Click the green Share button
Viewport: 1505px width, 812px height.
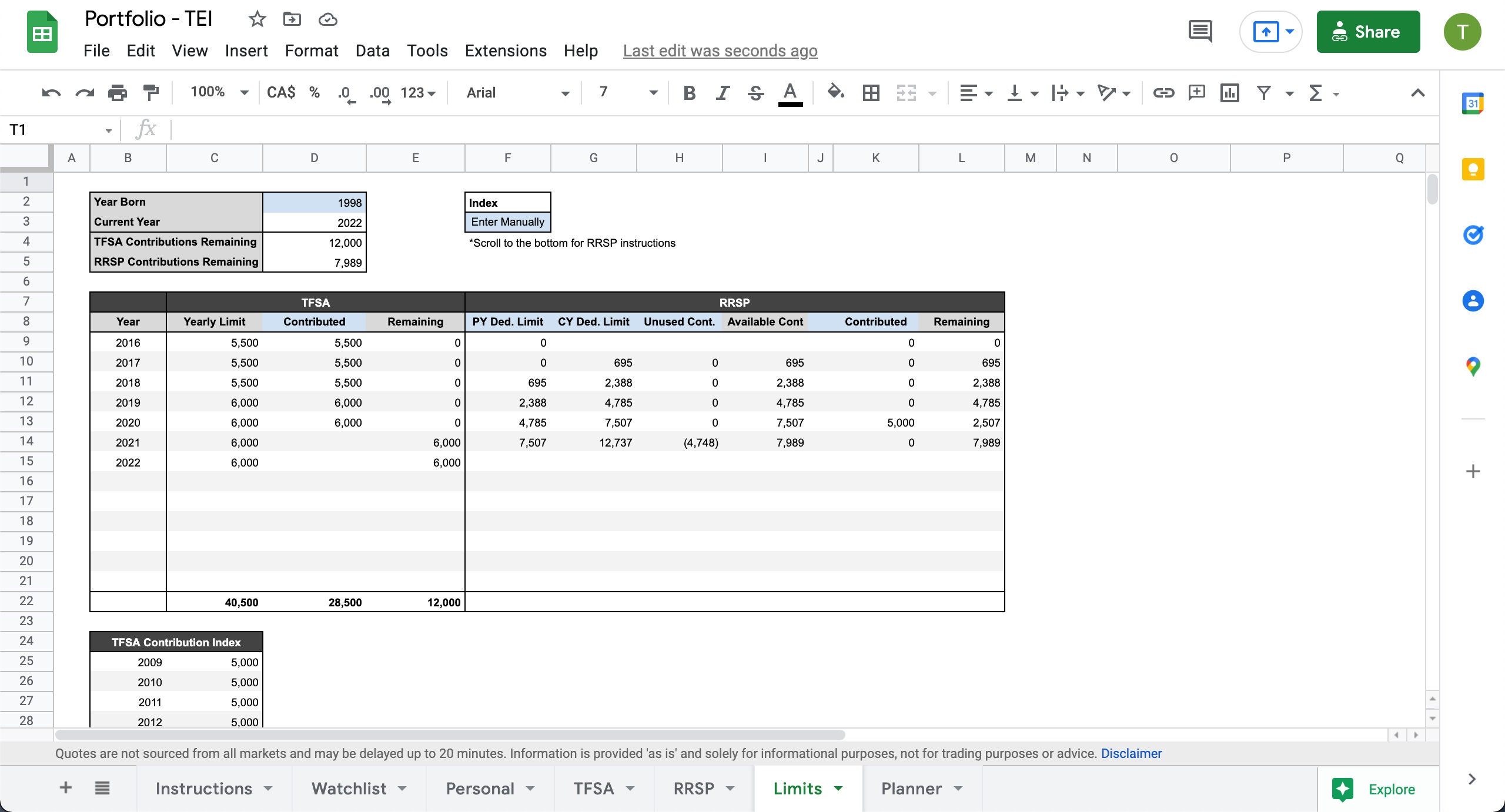click(x=1368, y=32)
